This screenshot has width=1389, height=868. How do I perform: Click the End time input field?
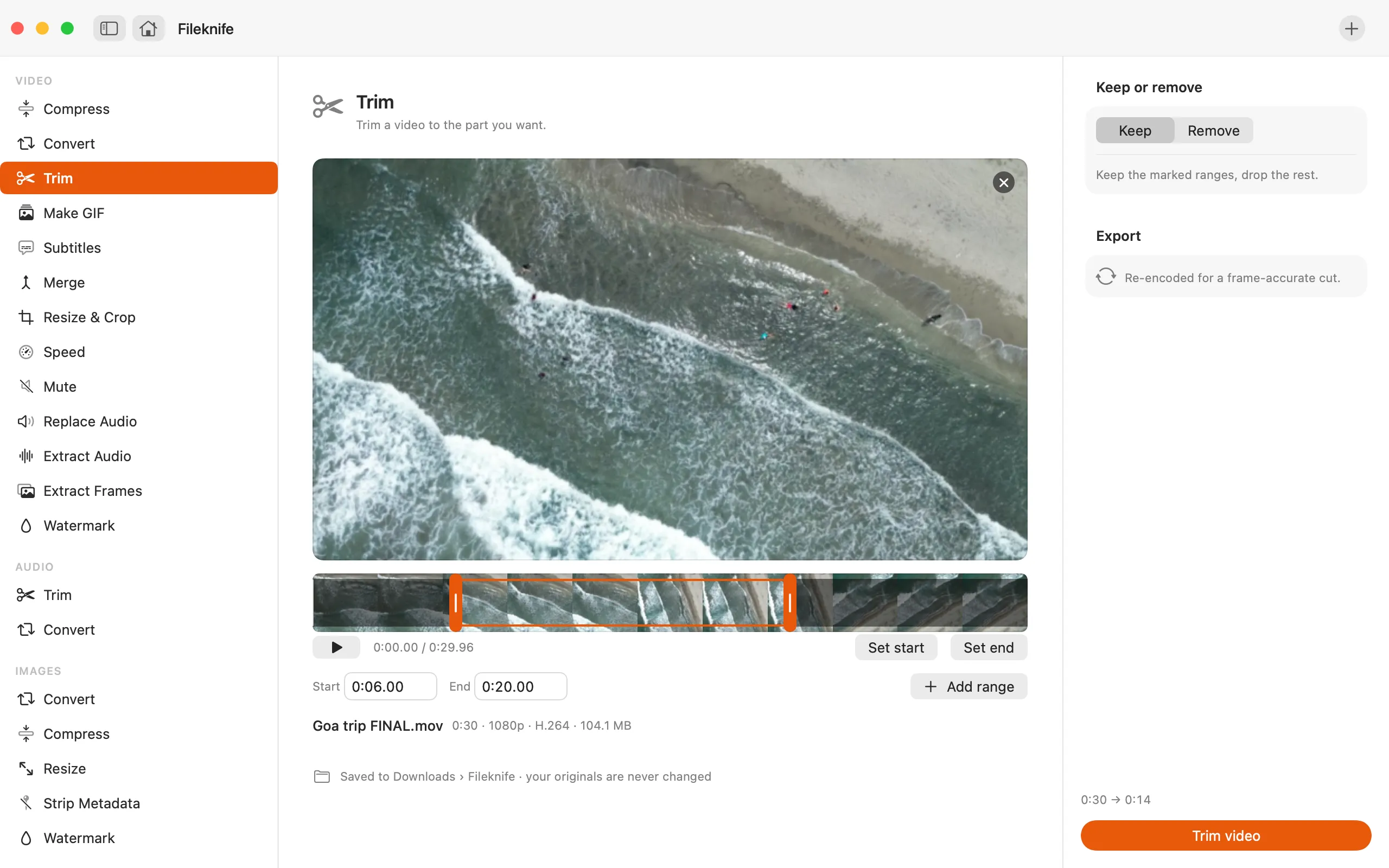tap(520, 686)
